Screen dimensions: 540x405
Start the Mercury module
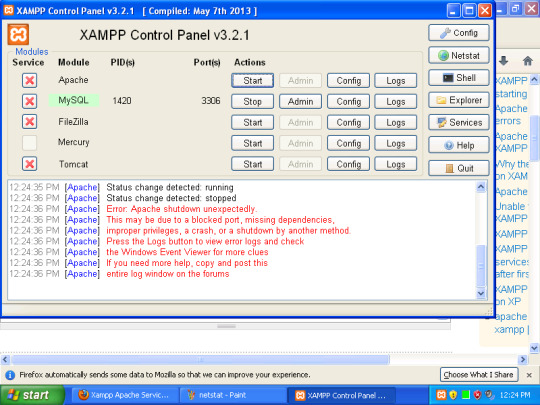point(252,143)
